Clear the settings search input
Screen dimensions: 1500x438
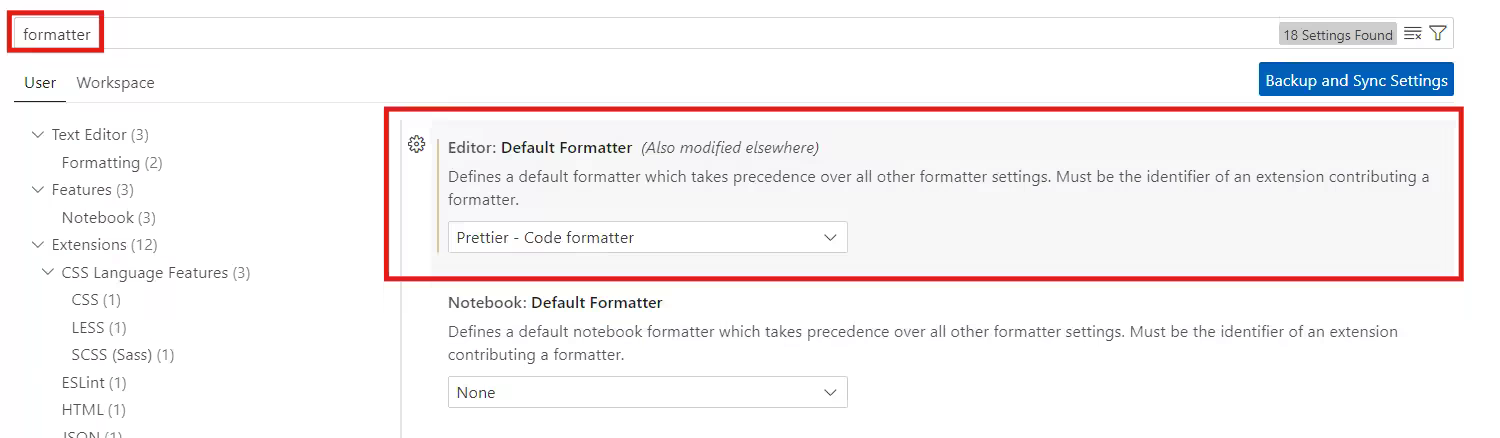[x=1412, y=34]
